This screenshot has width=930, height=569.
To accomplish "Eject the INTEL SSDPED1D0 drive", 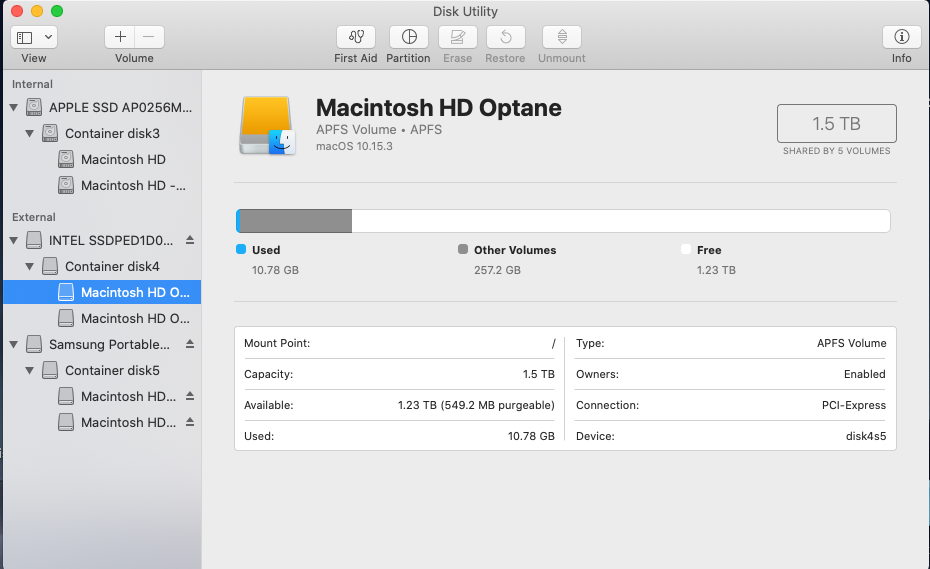I will 190,240.
